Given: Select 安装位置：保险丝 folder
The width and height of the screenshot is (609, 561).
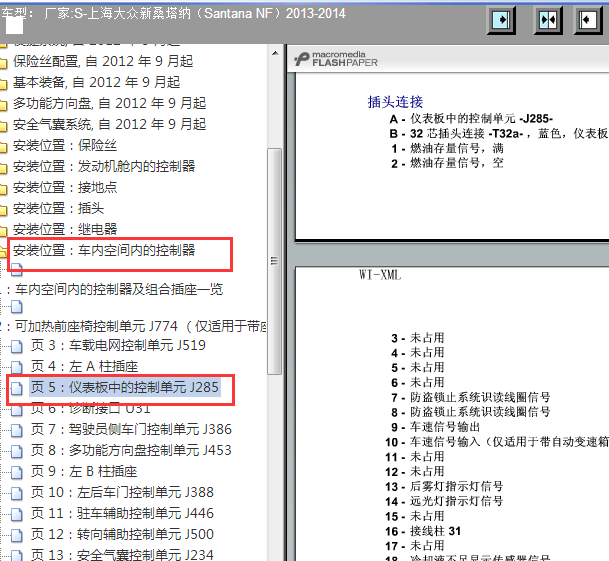Looking at the screenshot, I should point(65,145).
